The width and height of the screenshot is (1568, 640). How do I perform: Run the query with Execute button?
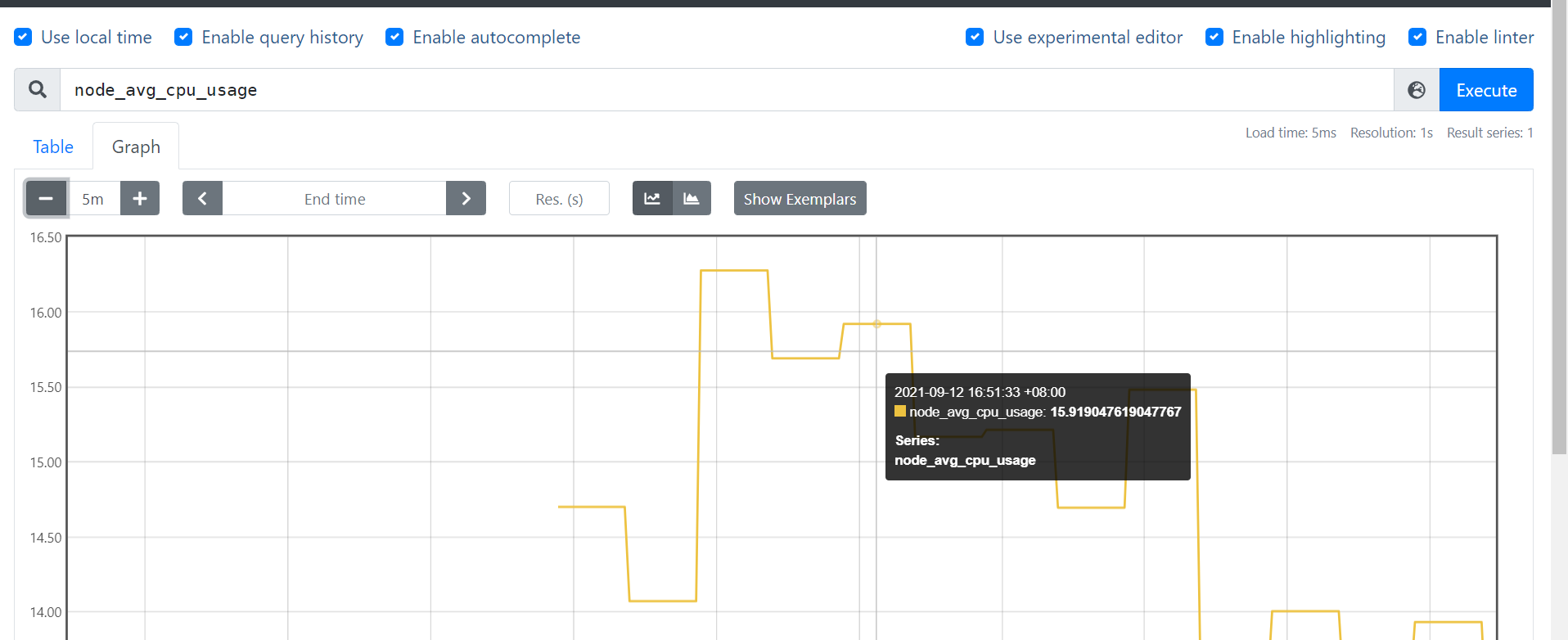(1486, 90)
